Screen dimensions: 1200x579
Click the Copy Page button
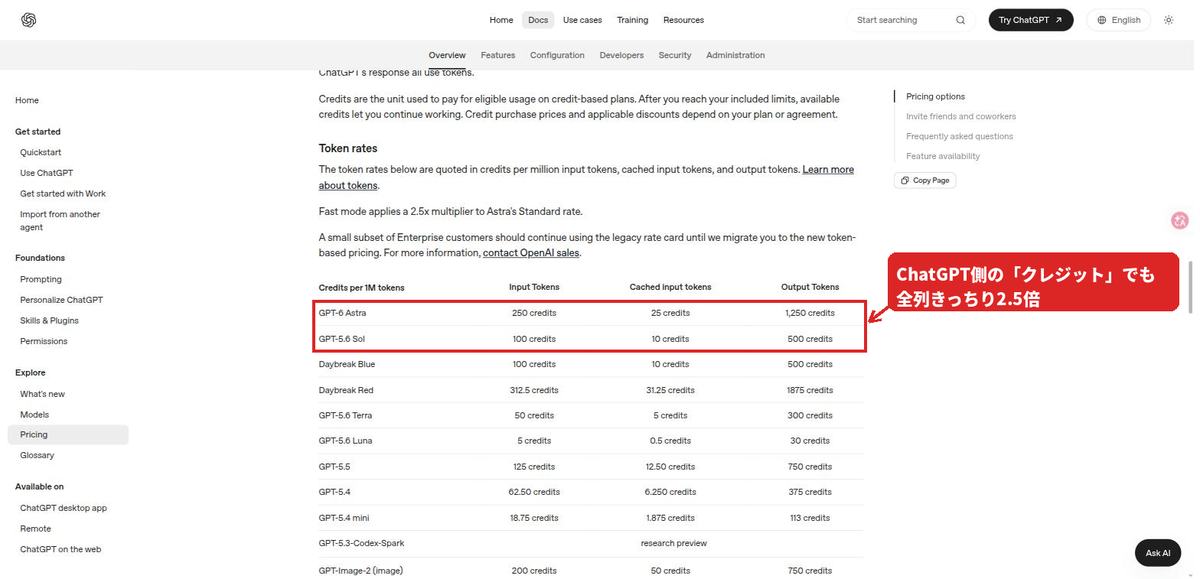pos(925,180)
